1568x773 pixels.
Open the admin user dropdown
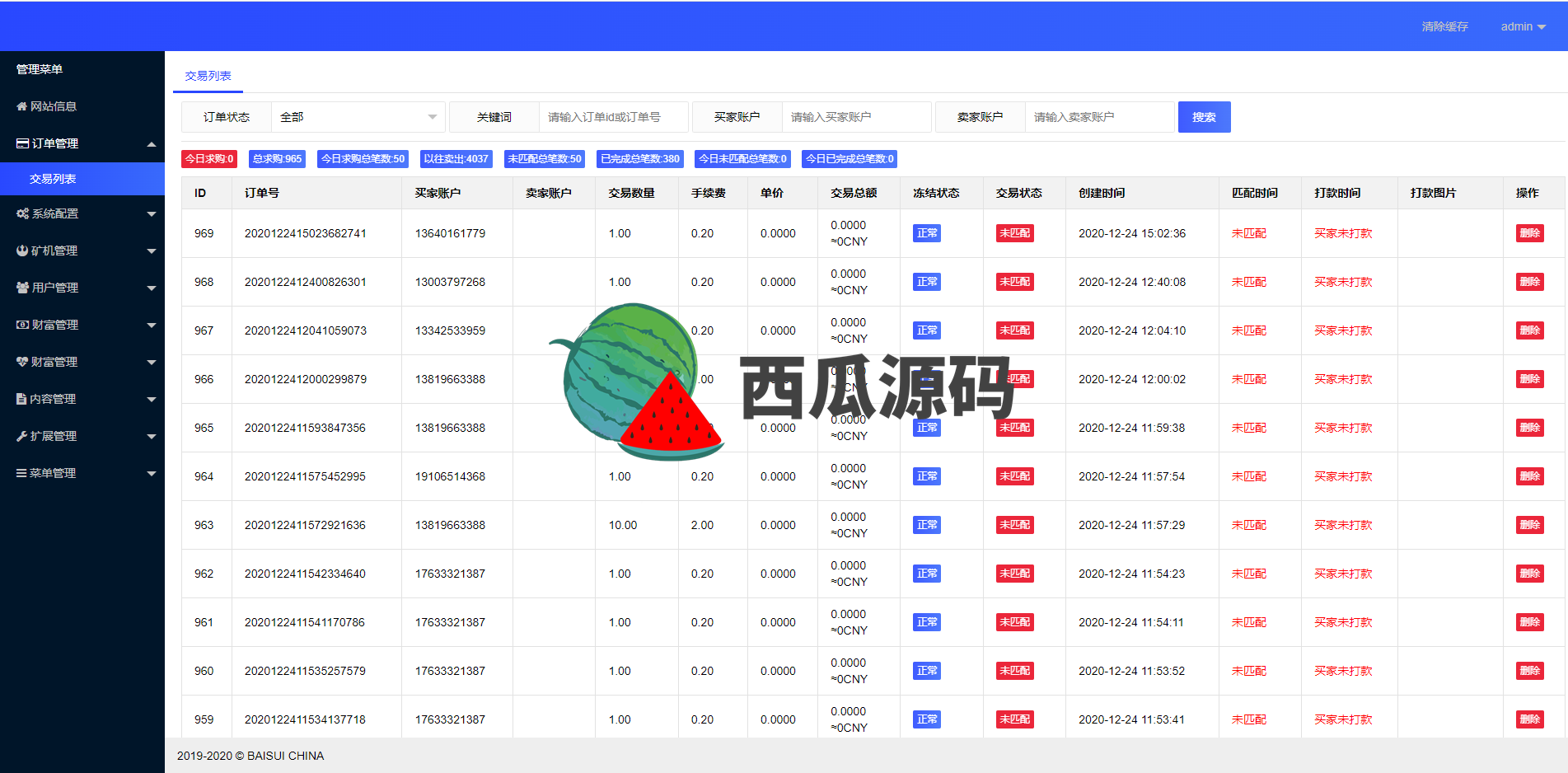tap(1523, 26)
